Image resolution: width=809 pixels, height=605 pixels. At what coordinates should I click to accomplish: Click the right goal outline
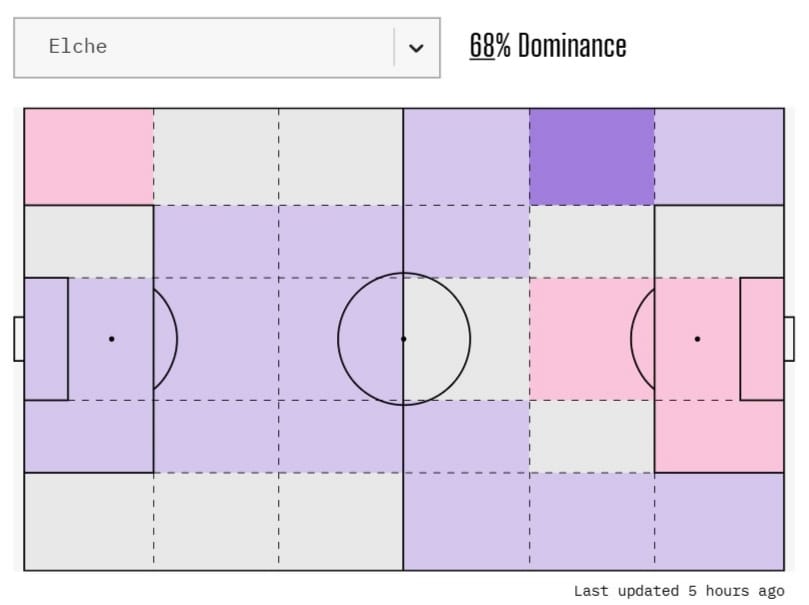coord(790,339)
